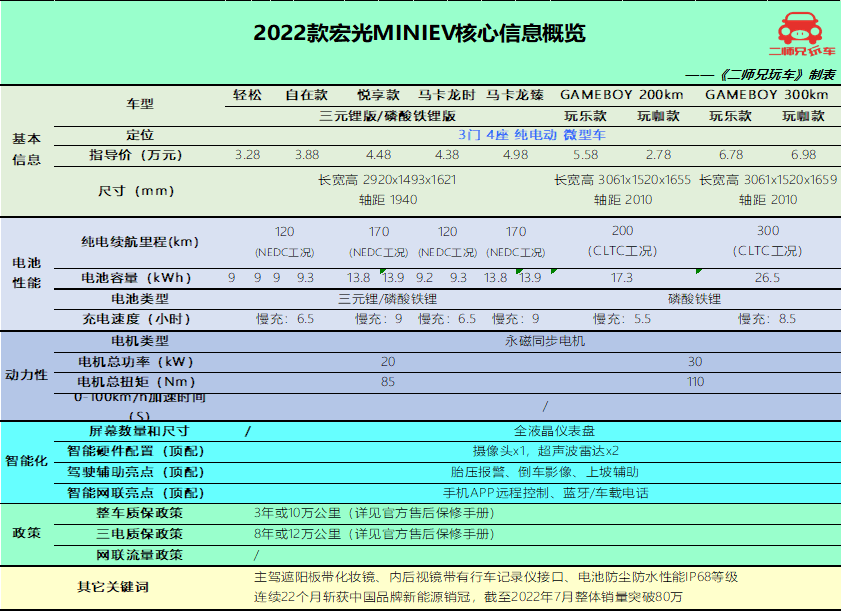842x612 pixels.
Task: Click the "电机类型" row header
Action: pos(140,341)
